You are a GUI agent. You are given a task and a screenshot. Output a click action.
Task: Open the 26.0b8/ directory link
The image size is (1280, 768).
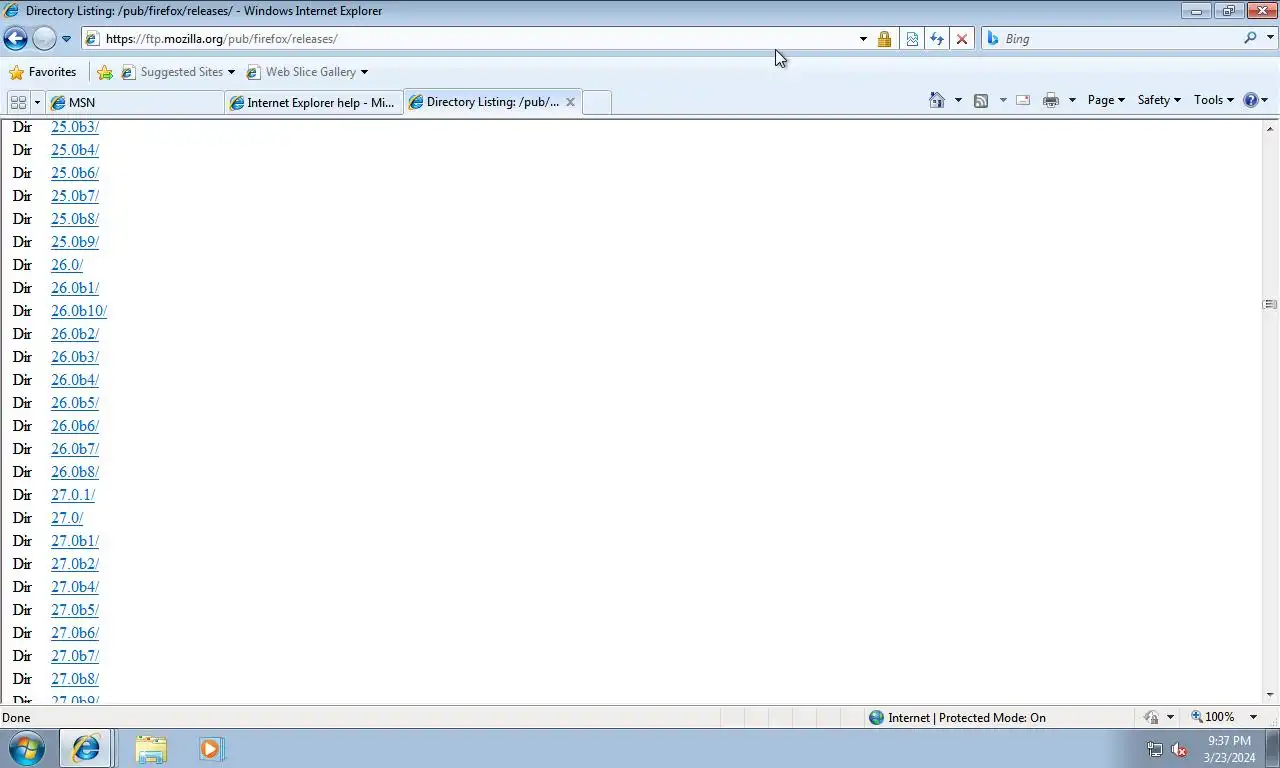(75, 472)
